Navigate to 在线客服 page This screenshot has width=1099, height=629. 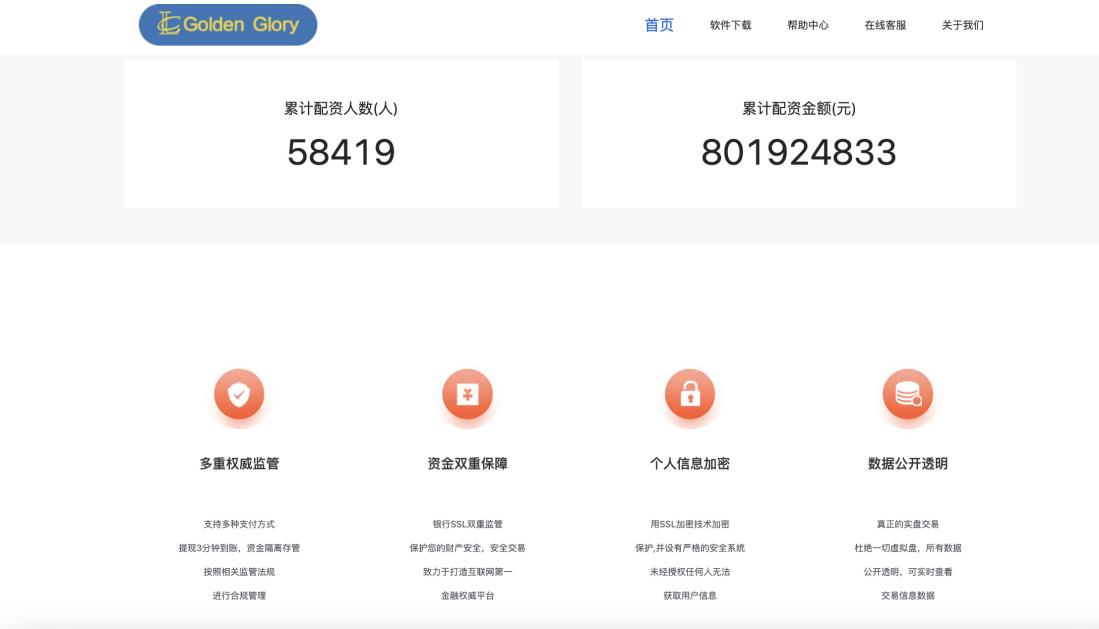point(884,26)
